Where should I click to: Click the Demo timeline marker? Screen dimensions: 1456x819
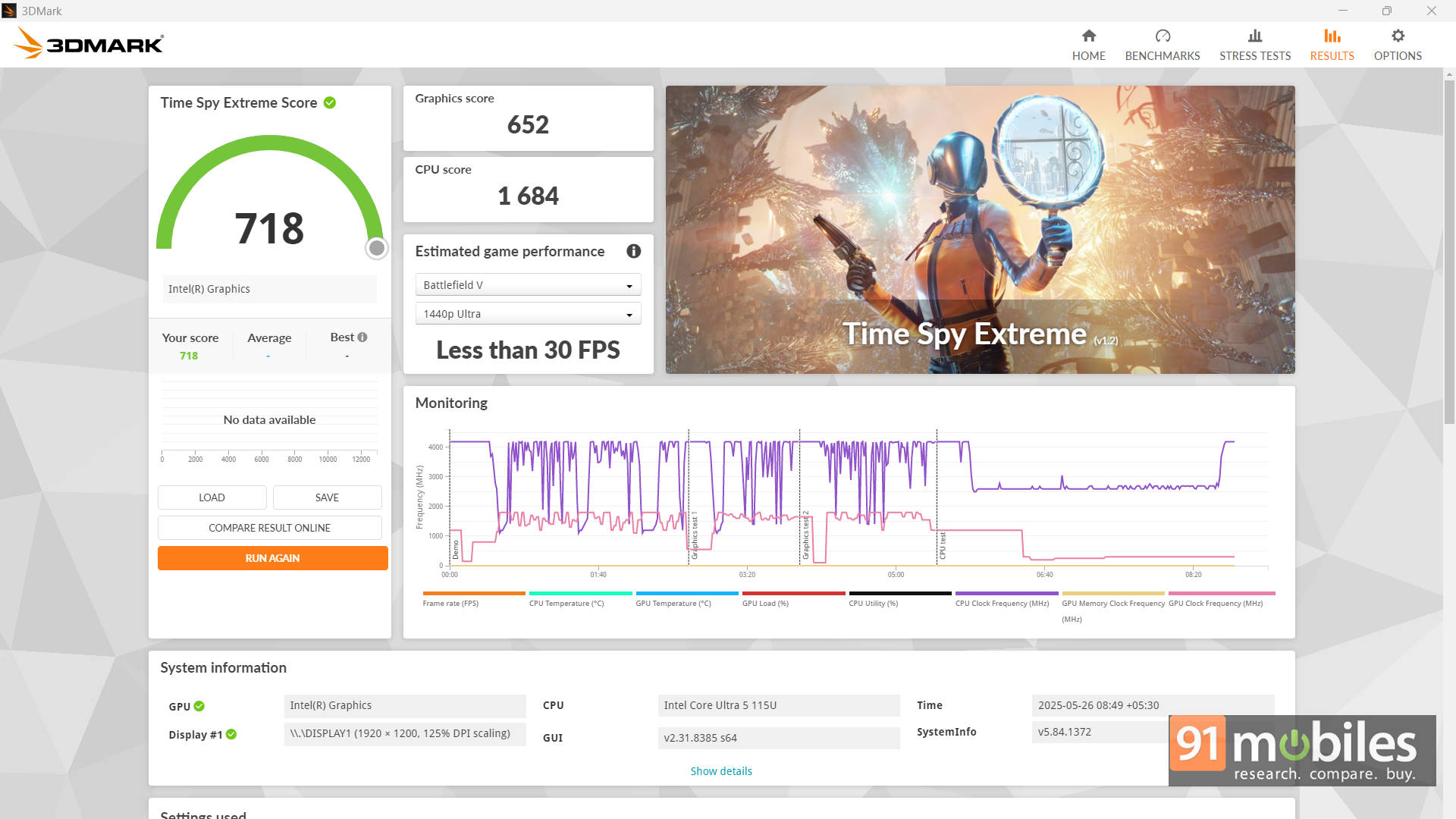point(455,549)
